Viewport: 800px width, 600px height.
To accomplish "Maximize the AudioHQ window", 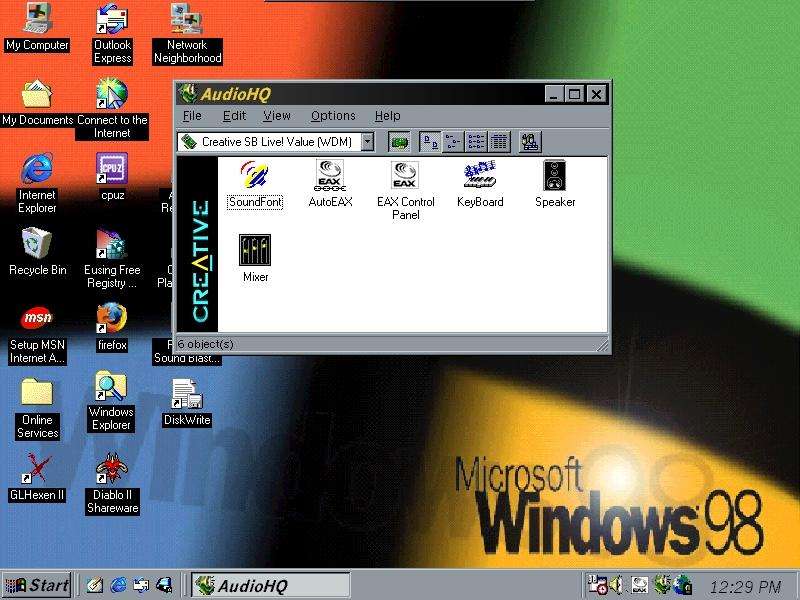I will coord(574,94).
